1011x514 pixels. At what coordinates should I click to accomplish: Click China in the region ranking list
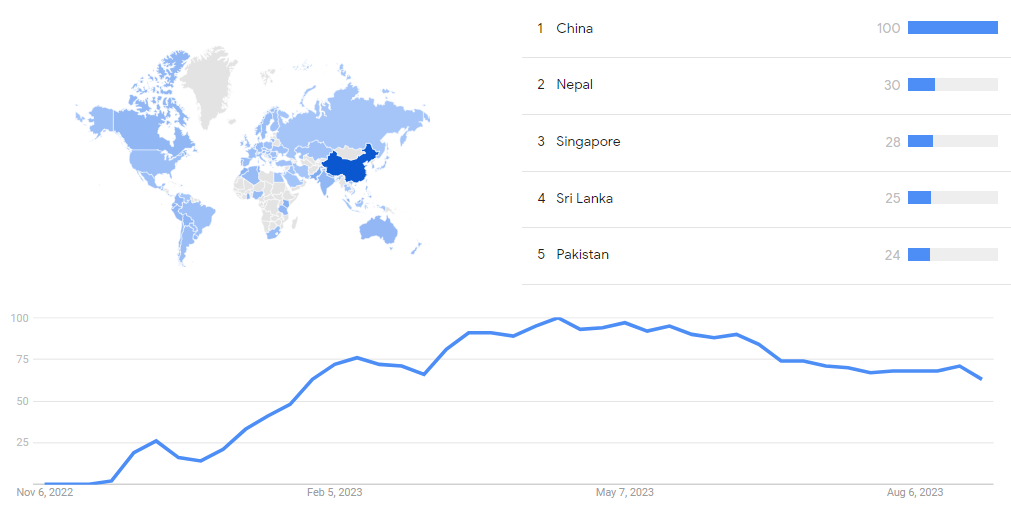(x=575, y=28)
